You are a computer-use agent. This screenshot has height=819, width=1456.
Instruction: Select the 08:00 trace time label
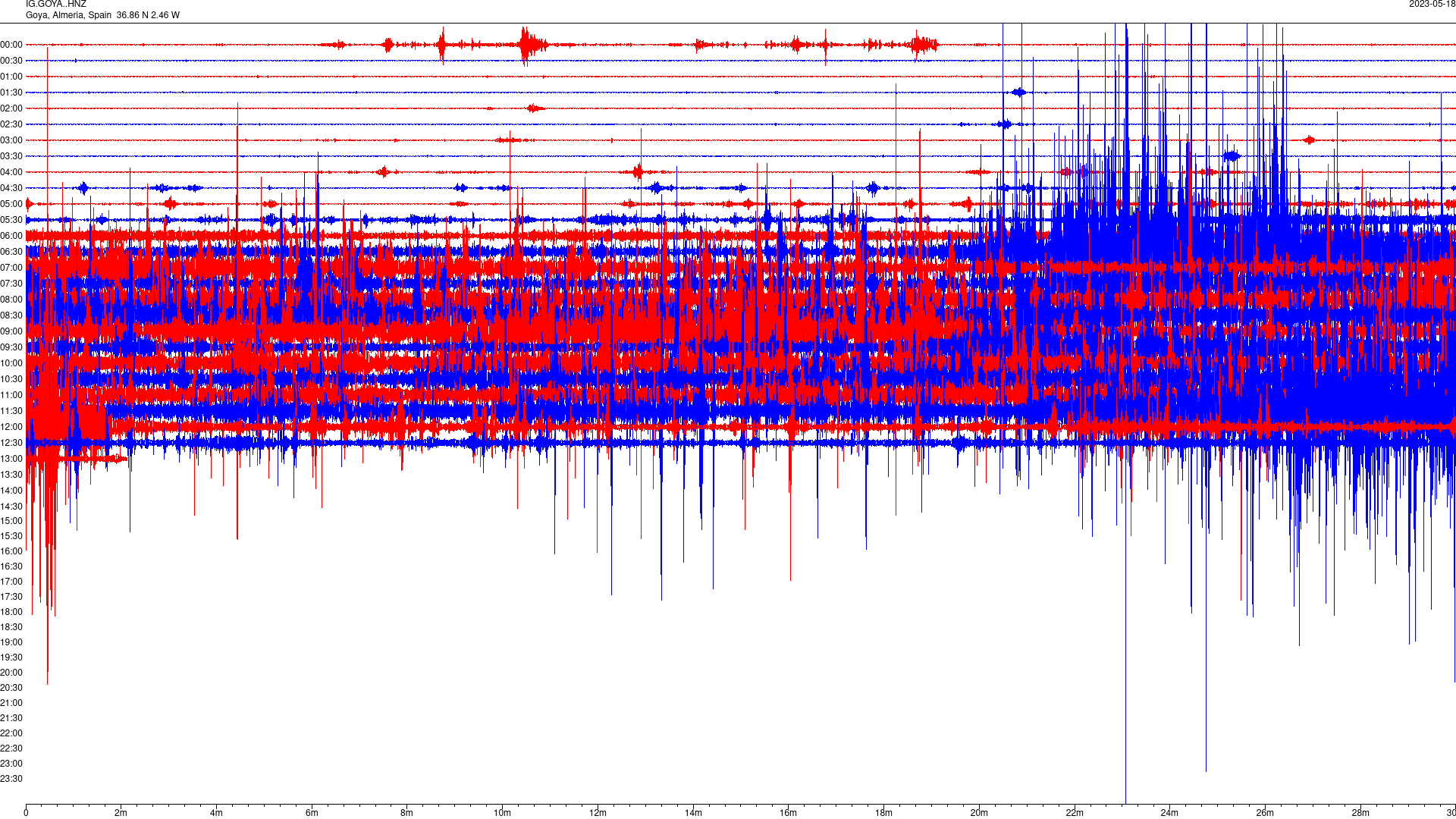coord(11,300)
